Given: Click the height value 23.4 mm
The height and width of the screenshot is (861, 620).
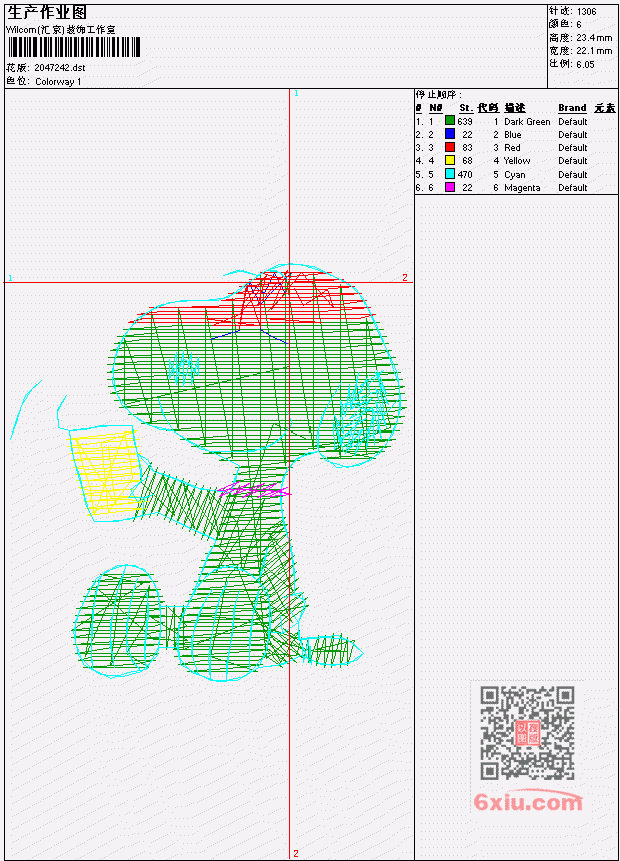Looking at the screenshot, I should point(594,37).
